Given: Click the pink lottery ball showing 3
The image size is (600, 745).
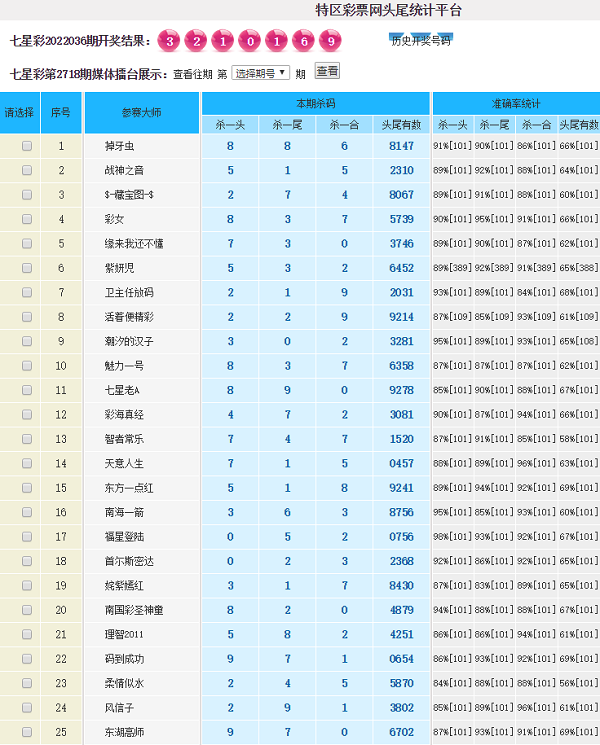Looking at the screenshot, I should (x=171, y=41).
